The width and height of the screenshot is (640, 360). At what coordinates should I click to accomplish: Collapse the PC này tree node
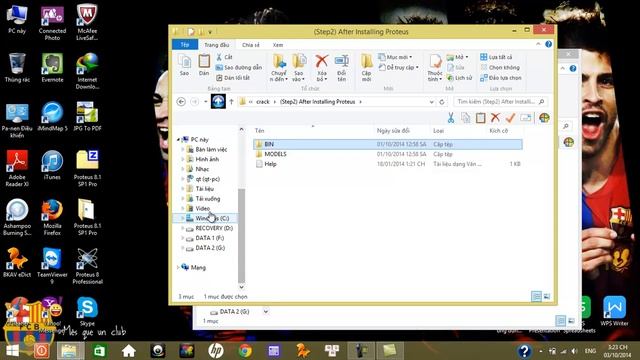pos(178,140)
